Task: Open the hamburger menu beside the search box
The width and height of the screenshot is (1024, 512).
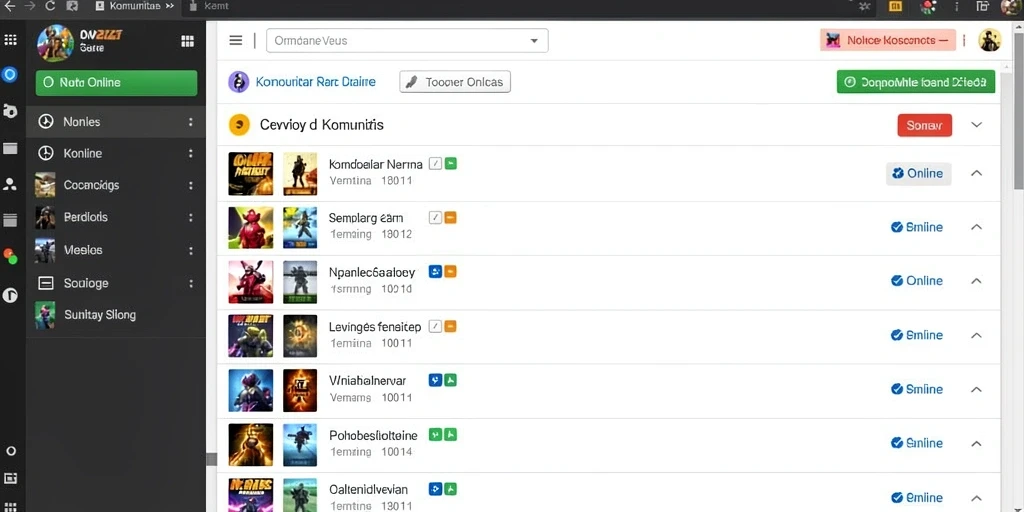Action: (x=236, y=40)
